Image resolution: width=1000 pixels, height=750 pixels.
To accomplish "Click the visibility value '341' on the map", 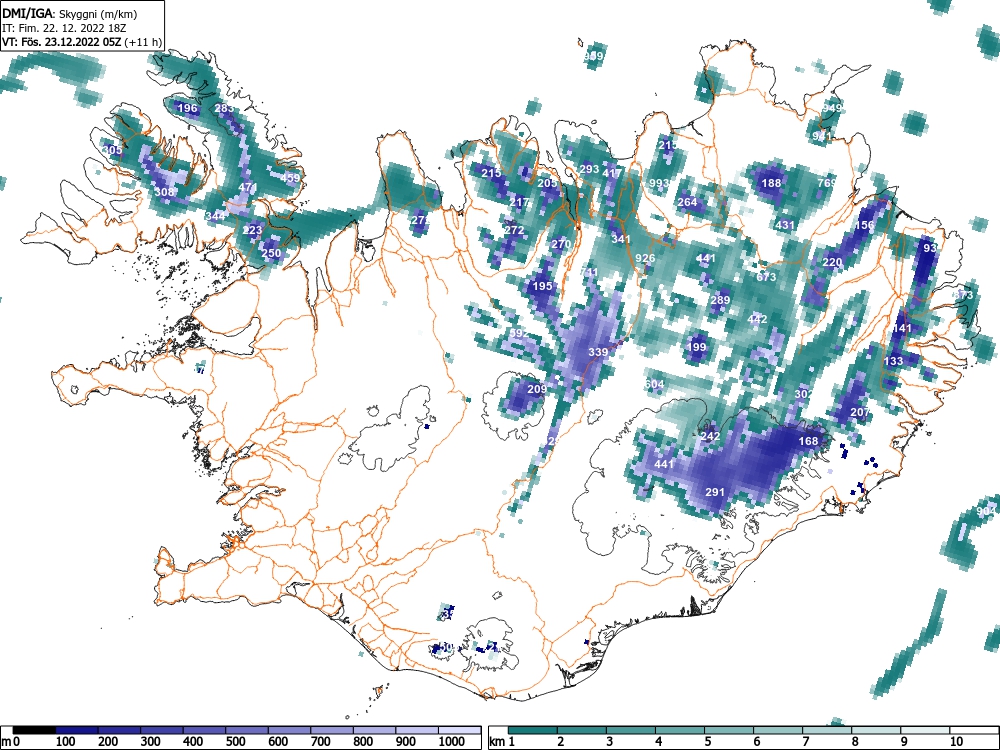I will pyautogui.click(x=621, y=240).
